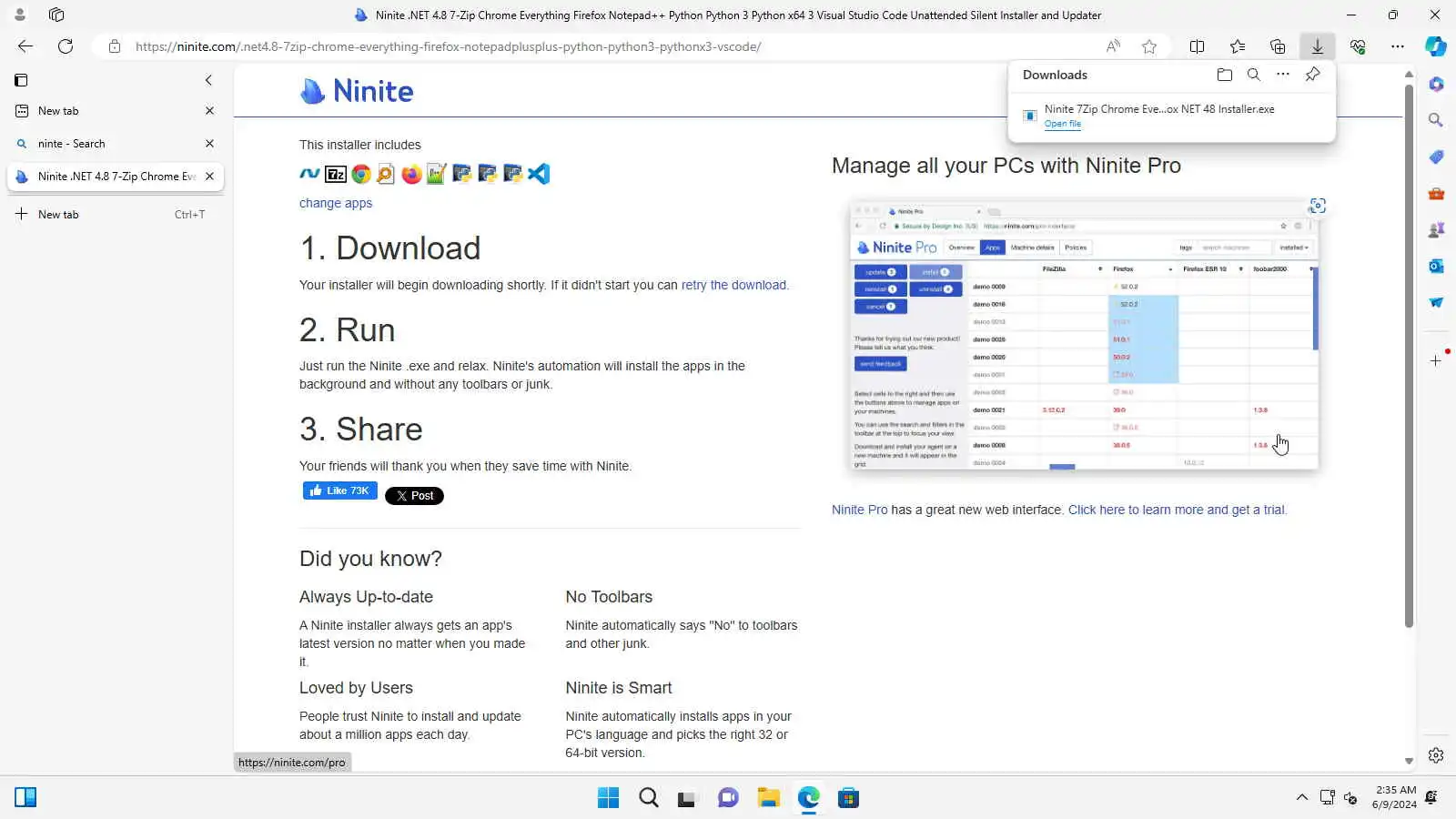Open the paper plane sidebar app
This screenshot has height=819, width=1456.
click(x=1436, y=302)
